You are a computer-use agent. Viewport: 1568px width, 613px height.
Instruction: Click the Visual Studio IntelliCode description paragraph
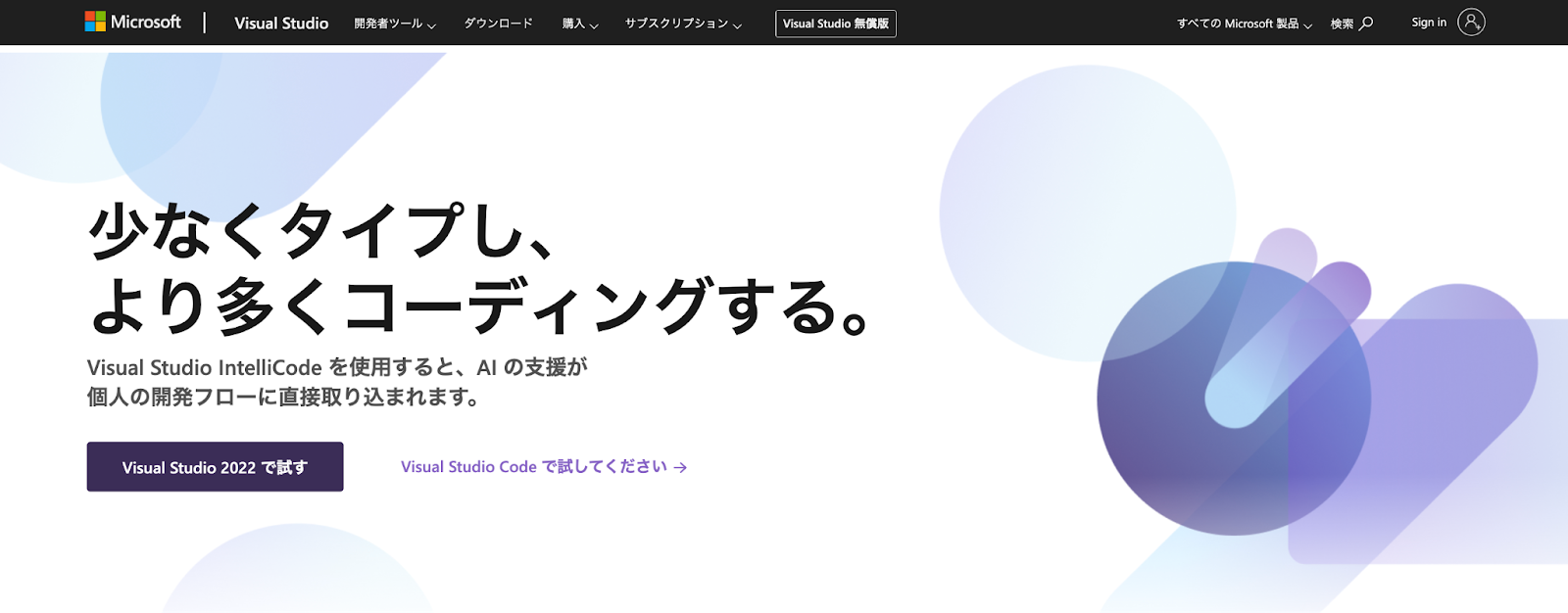[337, 382]
